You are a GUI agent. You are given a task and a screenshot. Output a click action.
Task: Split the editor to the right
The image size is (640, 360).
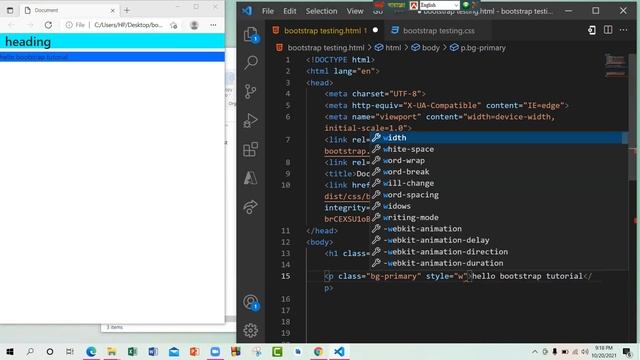tap(608, 30)
